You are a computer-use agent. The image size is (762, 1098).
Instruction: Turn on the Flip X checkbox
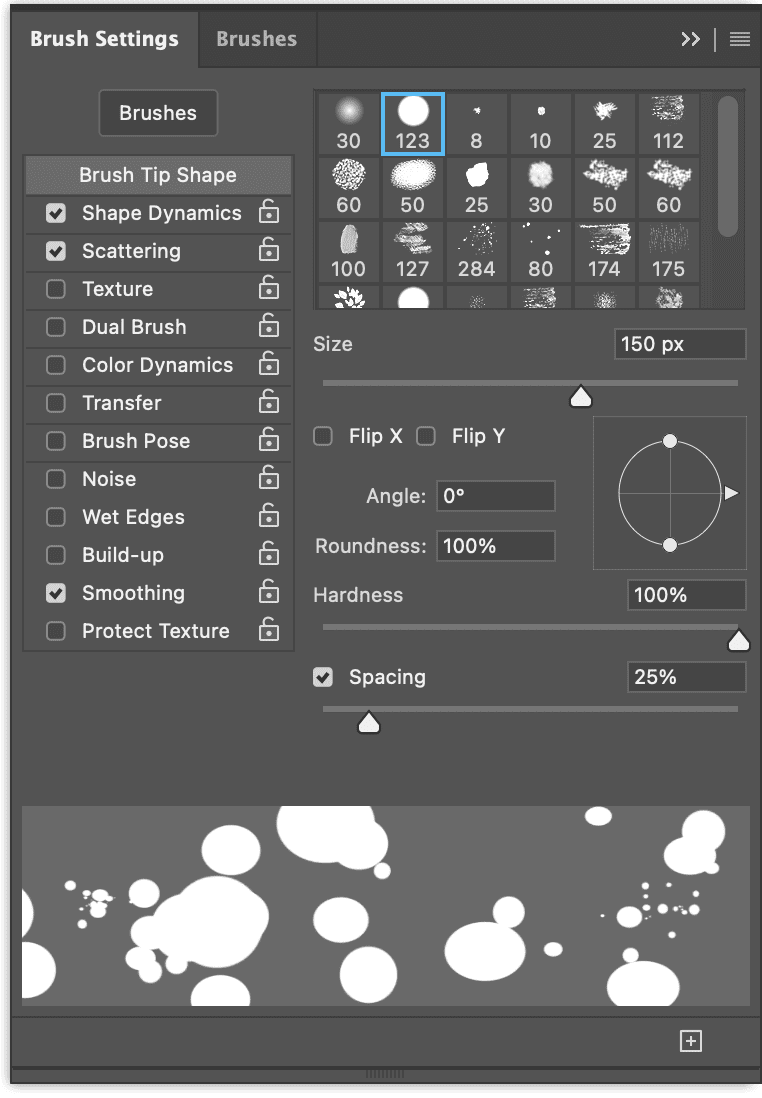[323, 436]
